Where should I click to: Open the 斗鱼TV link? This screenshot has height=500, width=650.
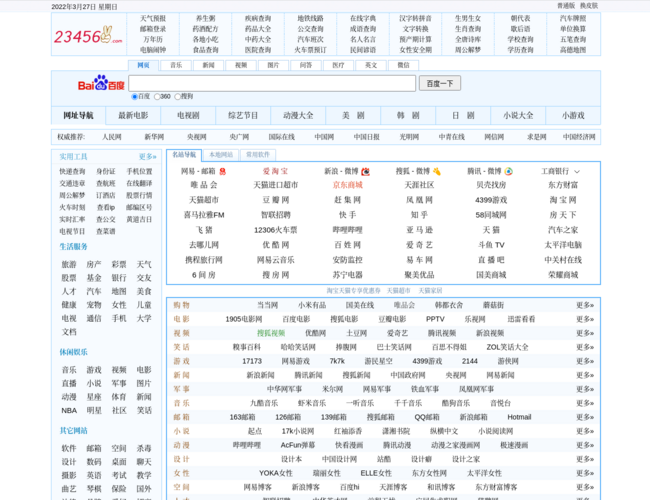click(491, 245)
